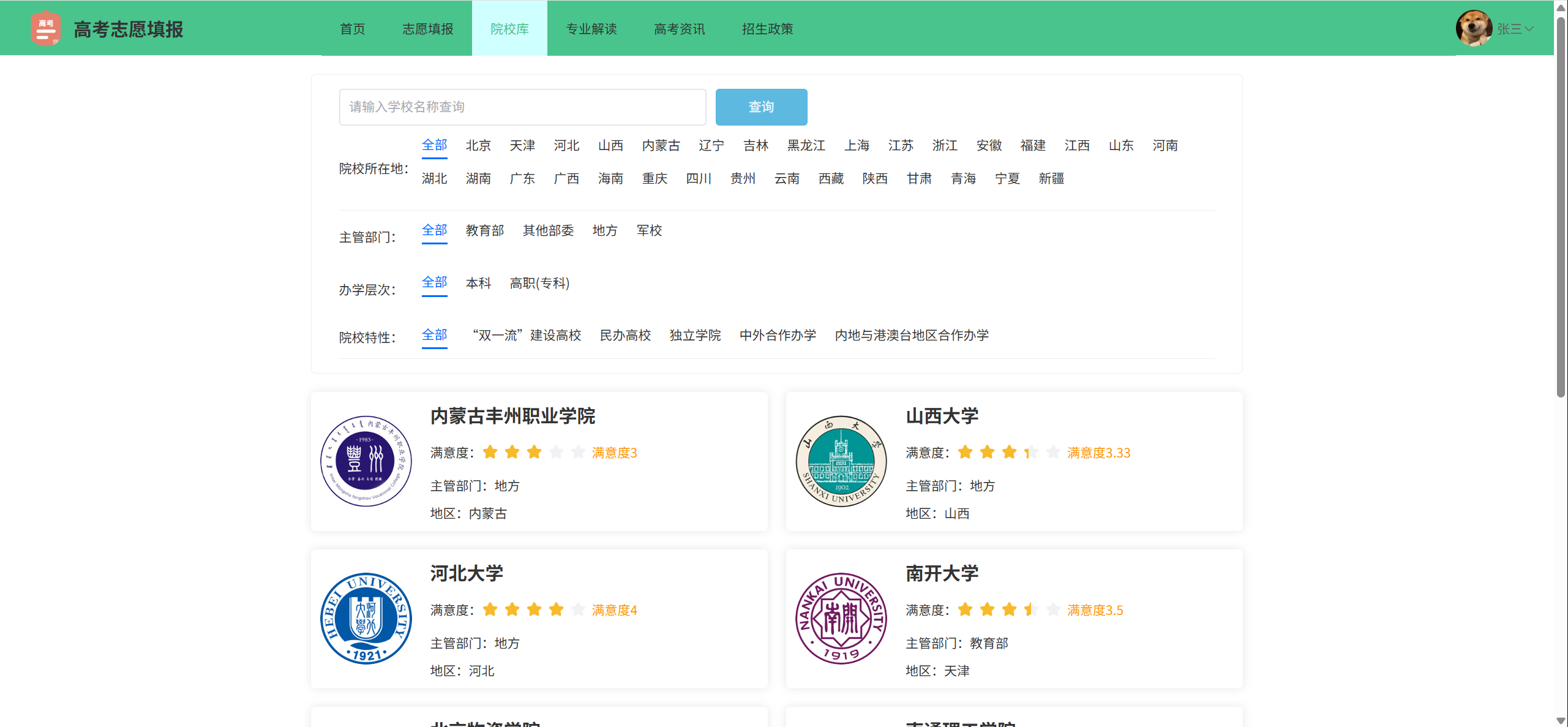Viewport: 1568px width, 727px height.
Task: Open the 山西大学 emblem logo
Action: (x=841, y=461)
